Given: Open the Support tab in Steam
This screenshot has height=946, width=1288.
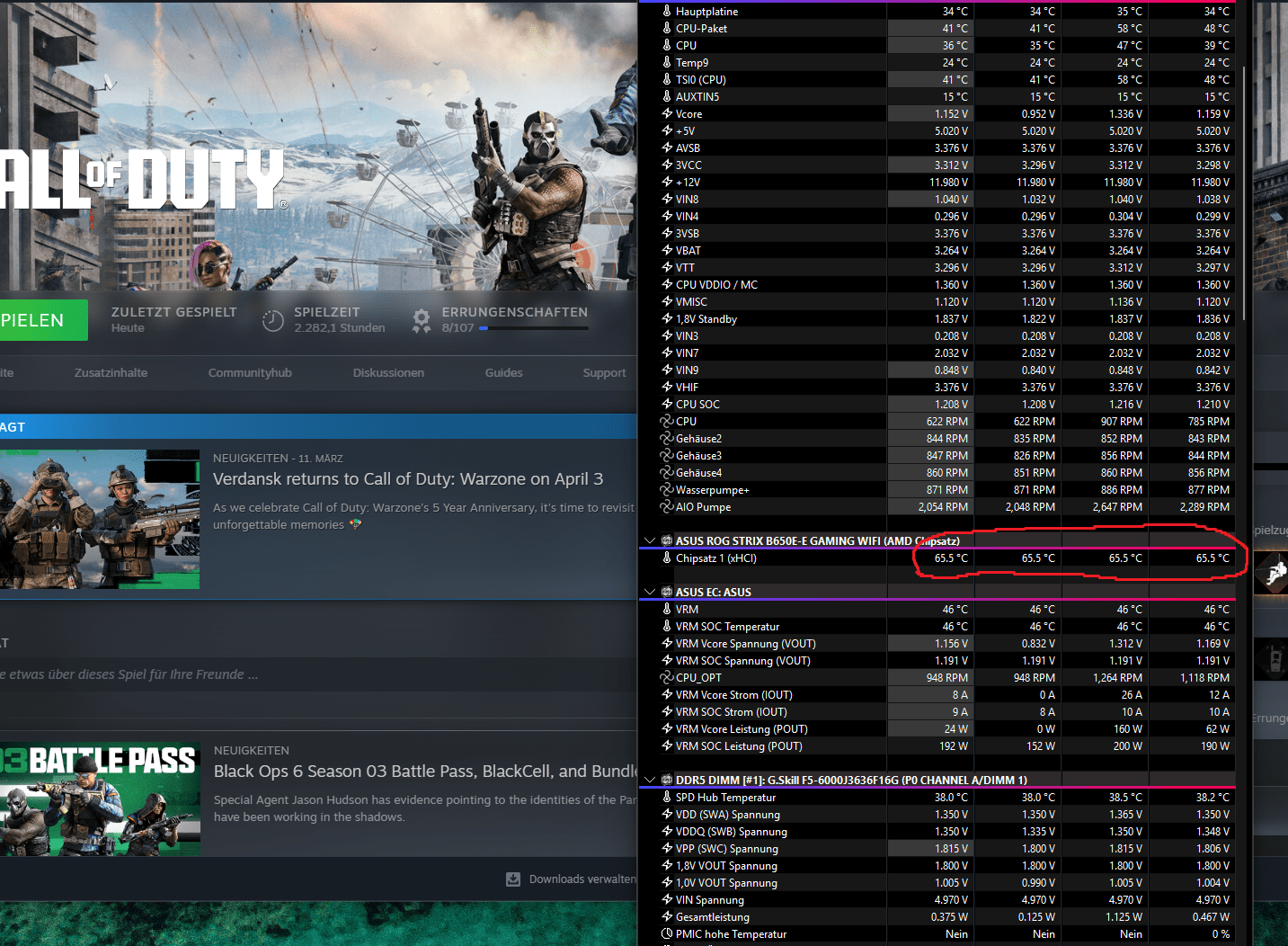Looking at the screenshot, I should pyautogui.click(x=604, y=373).
